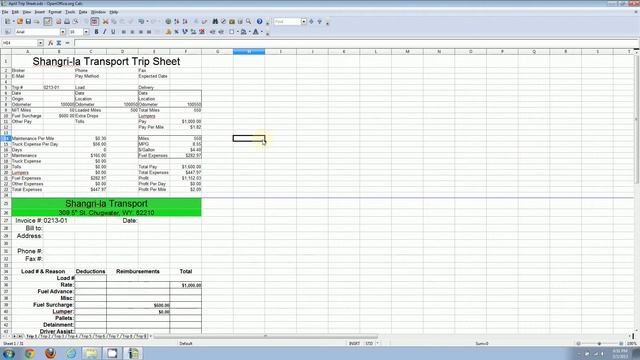The width and height of the screenshot is (640, 360).
Task: Switch to the Trip 2 sheet tab
Action: pyautogui.click(x=45, y=336)
